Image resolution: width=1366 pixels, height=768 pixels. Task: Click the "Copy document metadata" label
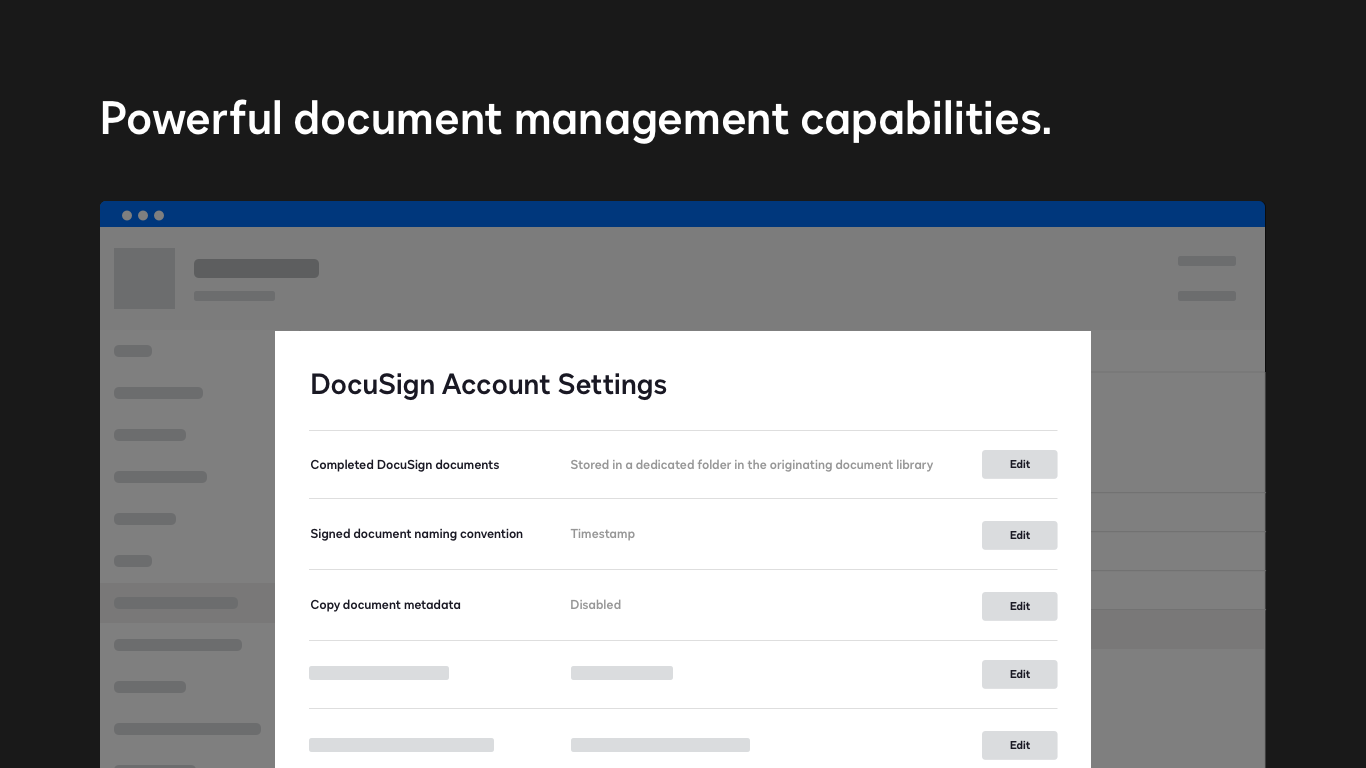pyautogui.click(x=385, y=605)
